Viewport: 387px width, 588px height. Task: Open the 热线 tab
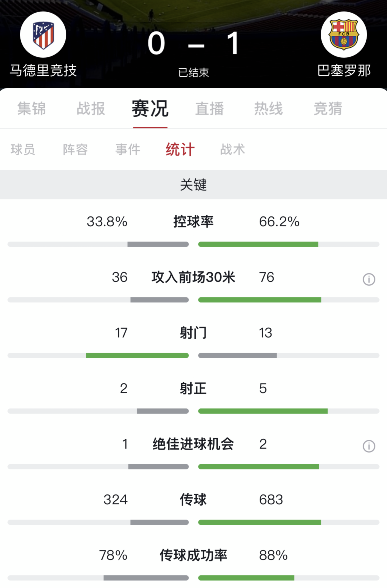click(268, 109)
